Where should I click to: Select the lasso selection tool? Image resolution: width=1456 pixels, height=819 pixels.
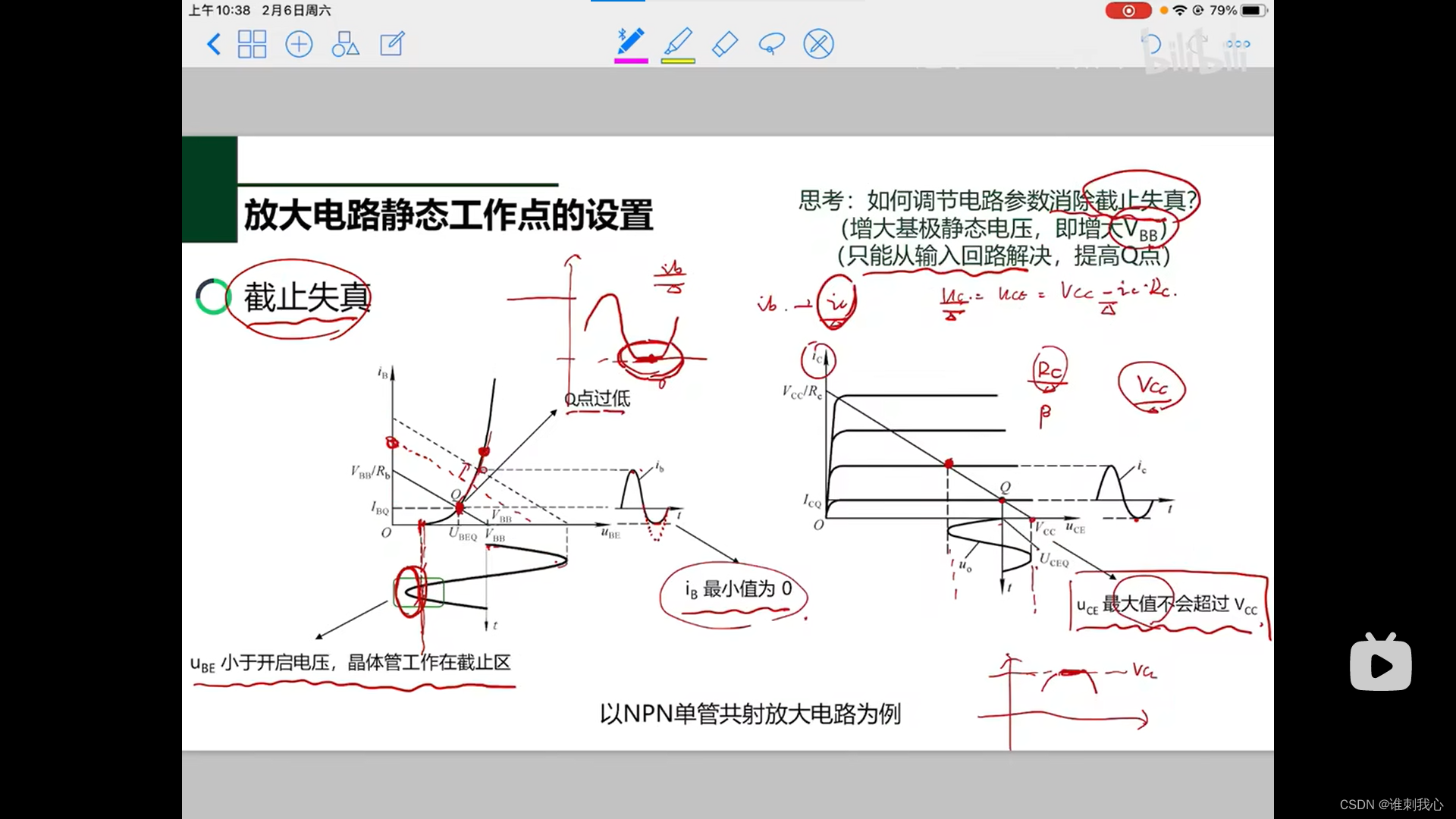click(771, 44)
